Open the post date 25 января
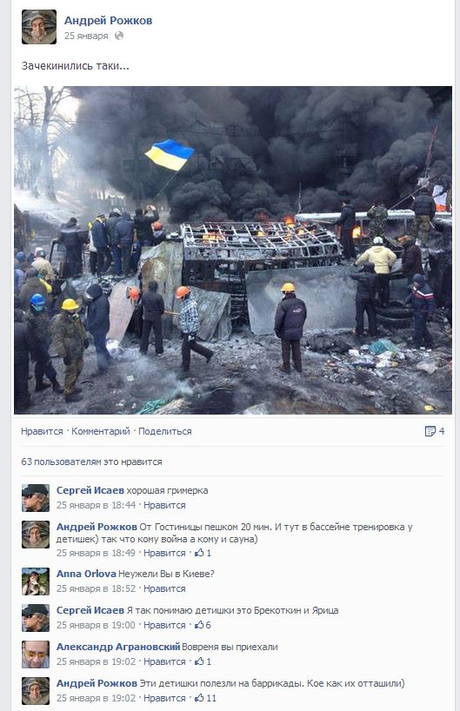This screenshot has width=460, height=711. (x=86, y=36)
